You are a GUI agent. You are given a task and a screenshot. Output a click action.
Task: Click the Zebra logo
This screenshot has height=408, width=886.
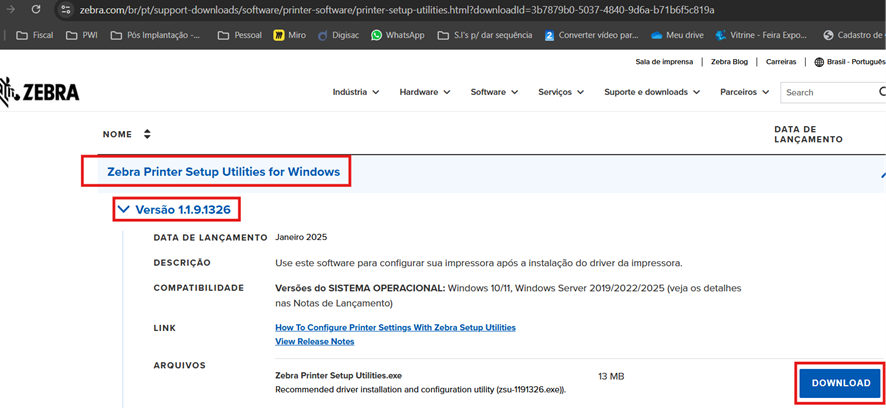click(40, 92)
